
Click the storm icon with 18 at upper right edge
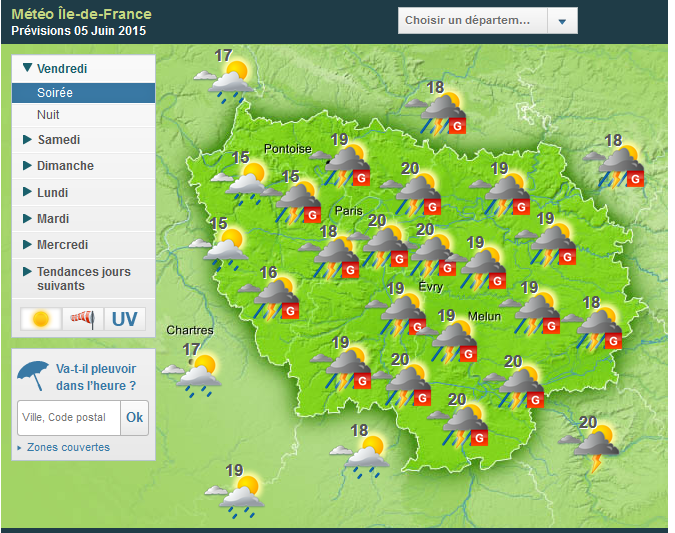[x=613, y=167]
